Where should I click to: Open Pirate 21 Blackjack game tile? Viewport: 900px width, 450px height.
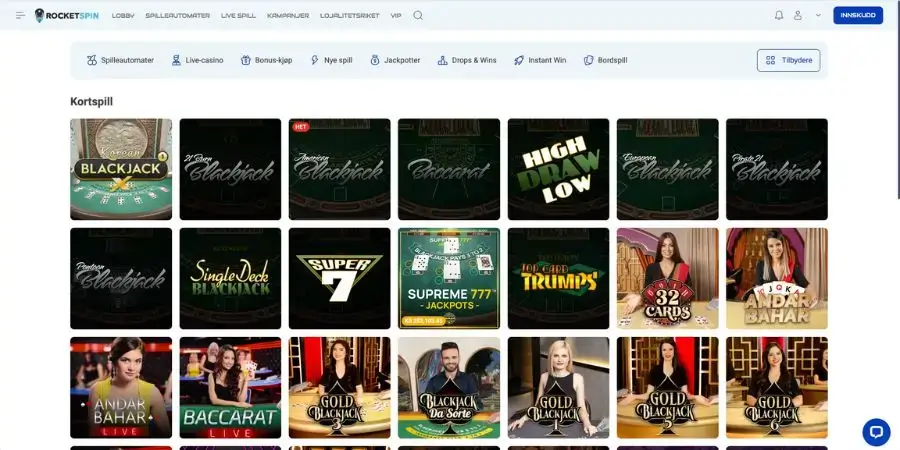click(777, 169)
